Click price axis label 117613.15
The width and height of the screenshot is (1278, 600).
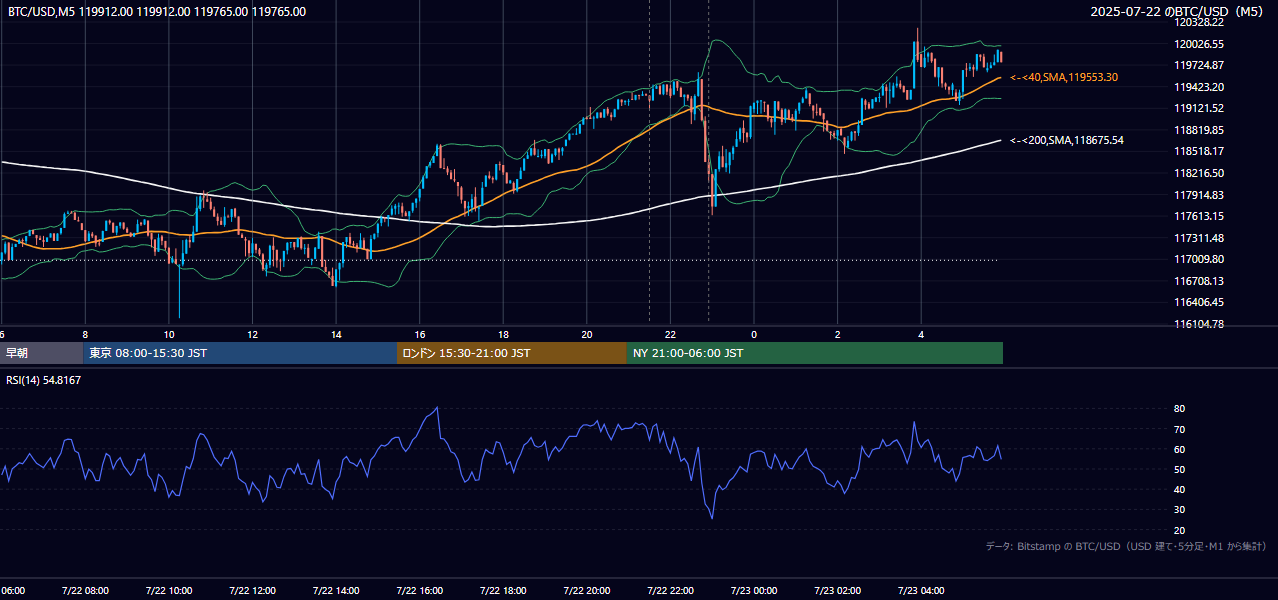pos(1201,216)
